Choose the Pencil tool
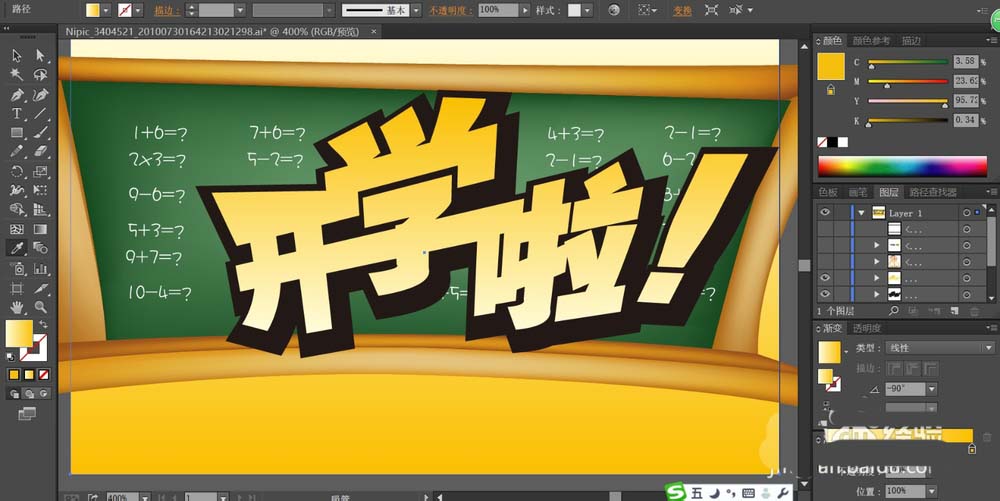Image resolution: width=1000 pixels, height=501 pixels. pos(17,152)
